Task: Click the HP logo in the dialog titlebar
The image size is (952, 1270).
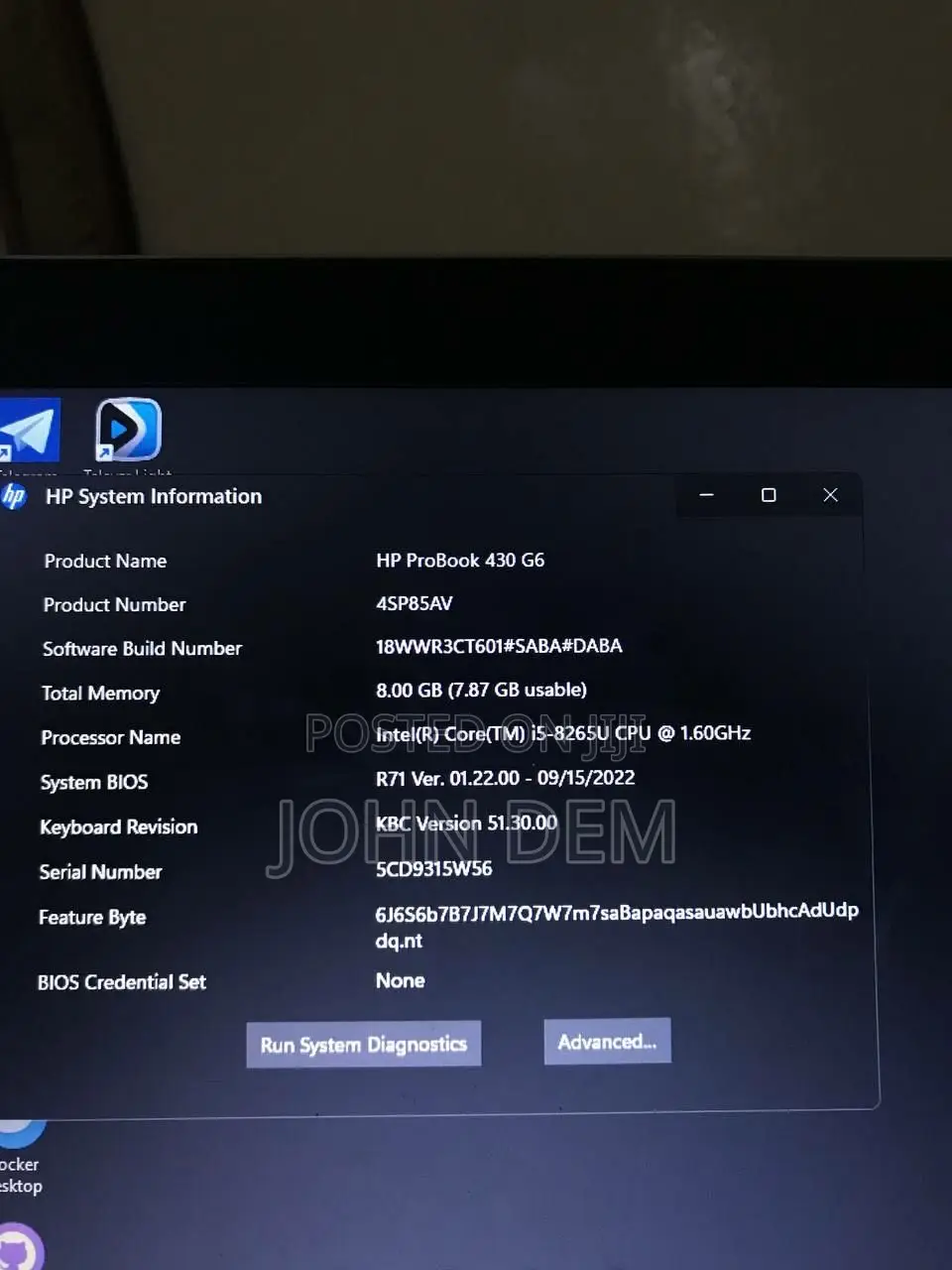Action: tap(16, 496)
